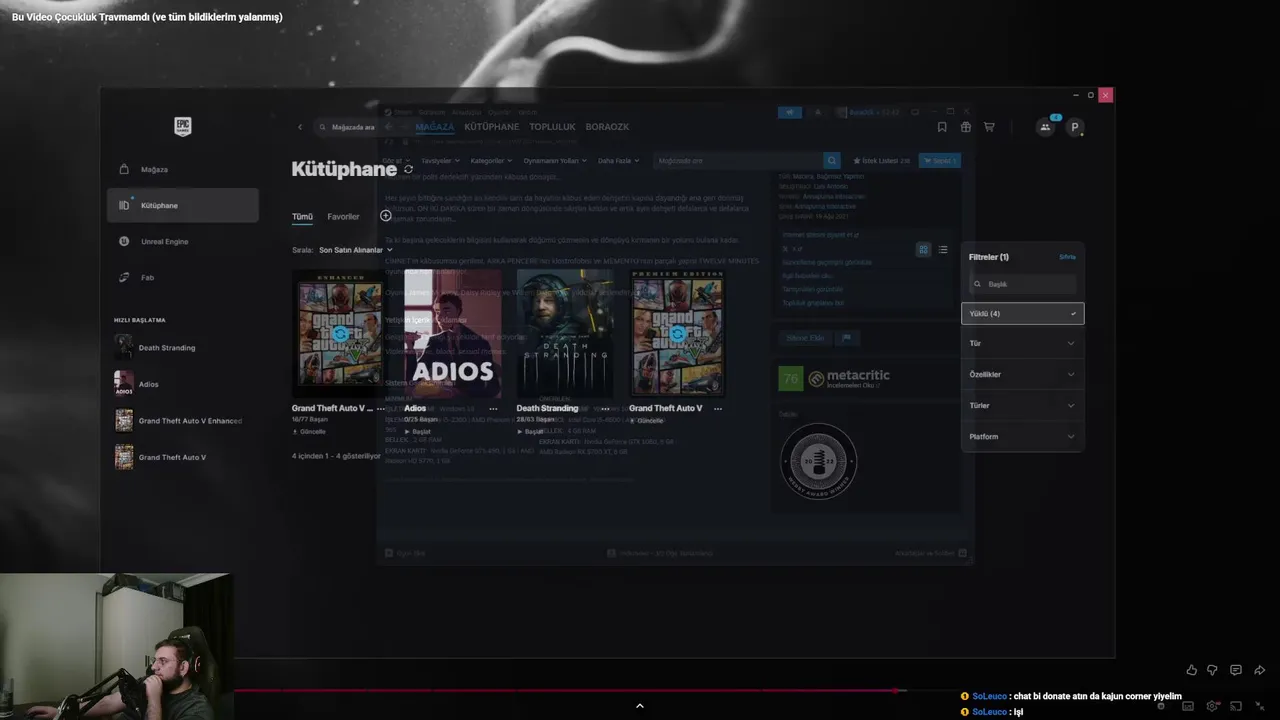Like the video with thumbs up
The image size is (1280, 720).
[1191, 670]
